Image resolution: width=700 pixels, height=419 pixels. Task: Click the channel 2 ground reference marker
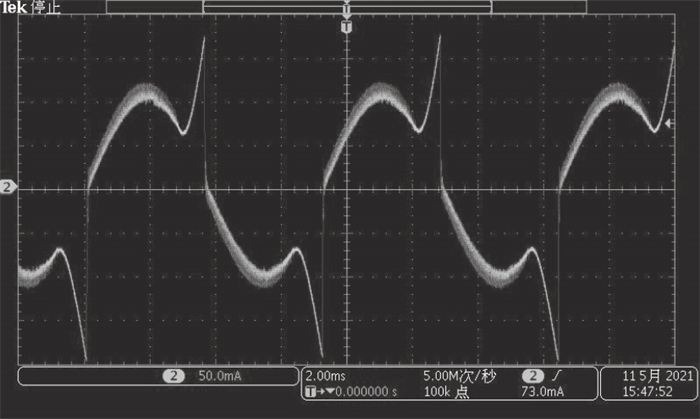pos(8,187)
